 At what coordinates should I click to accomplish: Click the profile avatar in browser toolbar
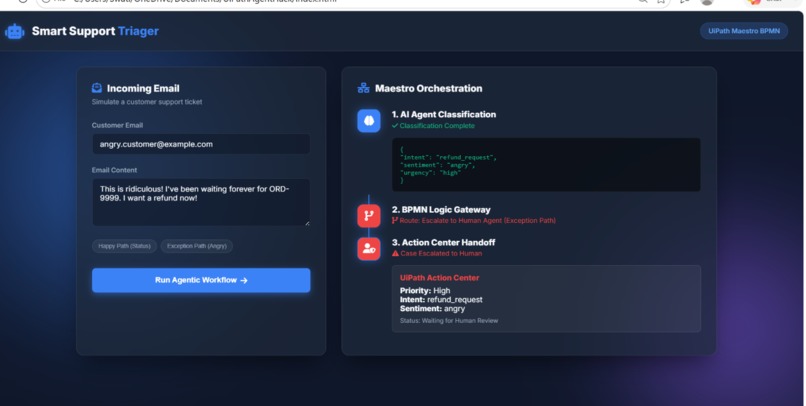[x=707, y=2]
